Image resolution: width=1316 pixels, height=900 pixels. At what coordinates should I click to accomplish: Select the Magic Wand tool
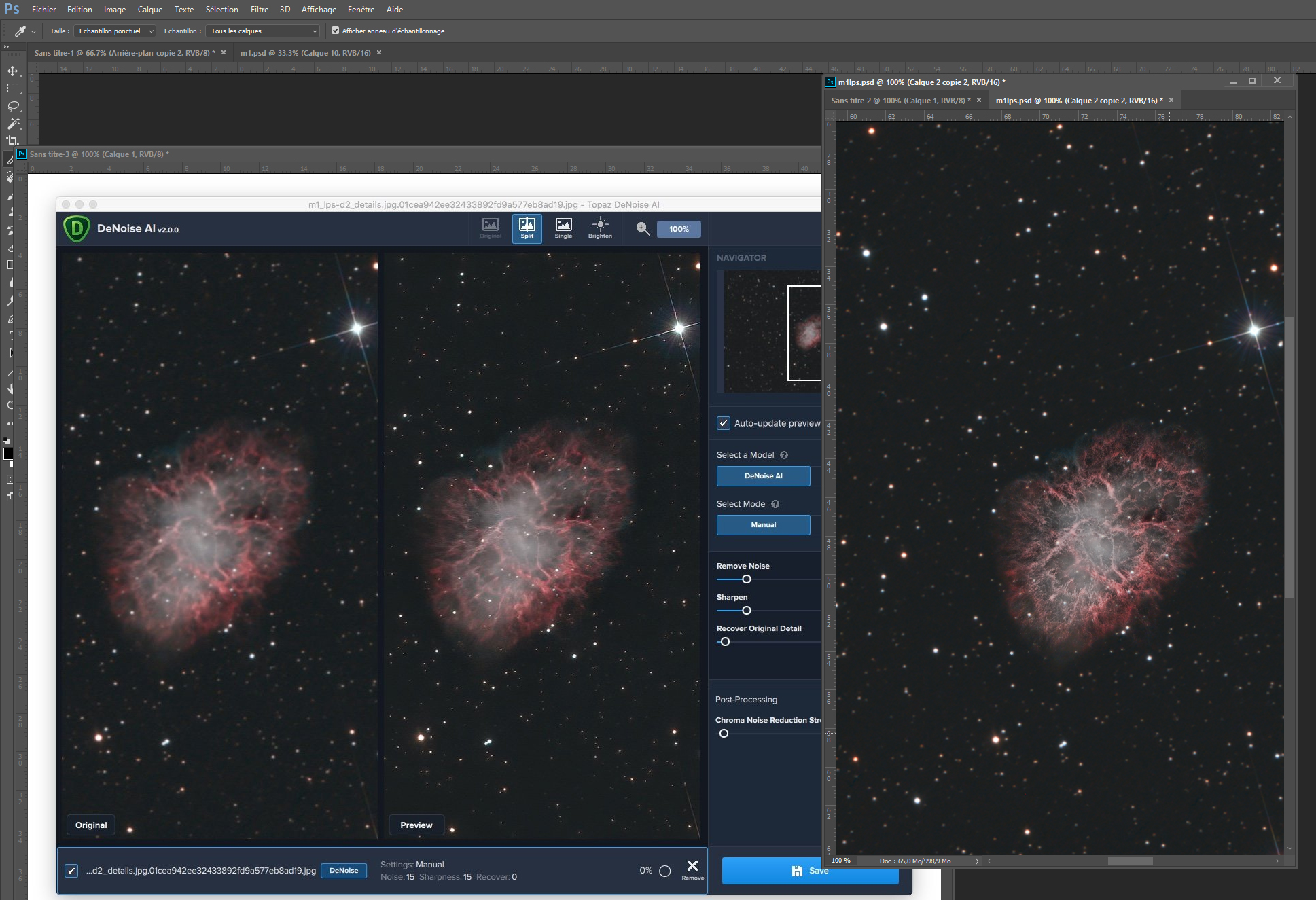[x=13, y=124]
